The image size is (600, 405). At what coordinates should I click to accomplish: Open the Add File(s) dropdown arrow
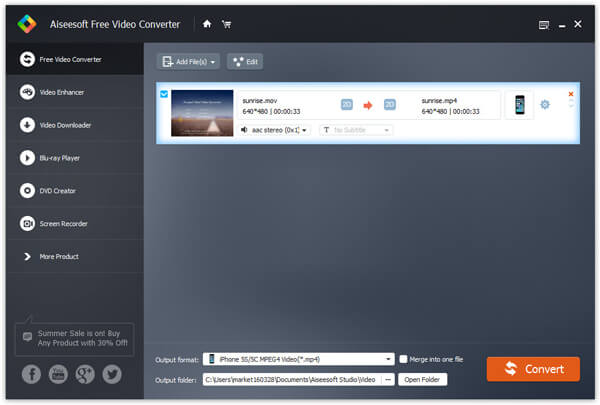pyautogui.click(x=213, y=62)
